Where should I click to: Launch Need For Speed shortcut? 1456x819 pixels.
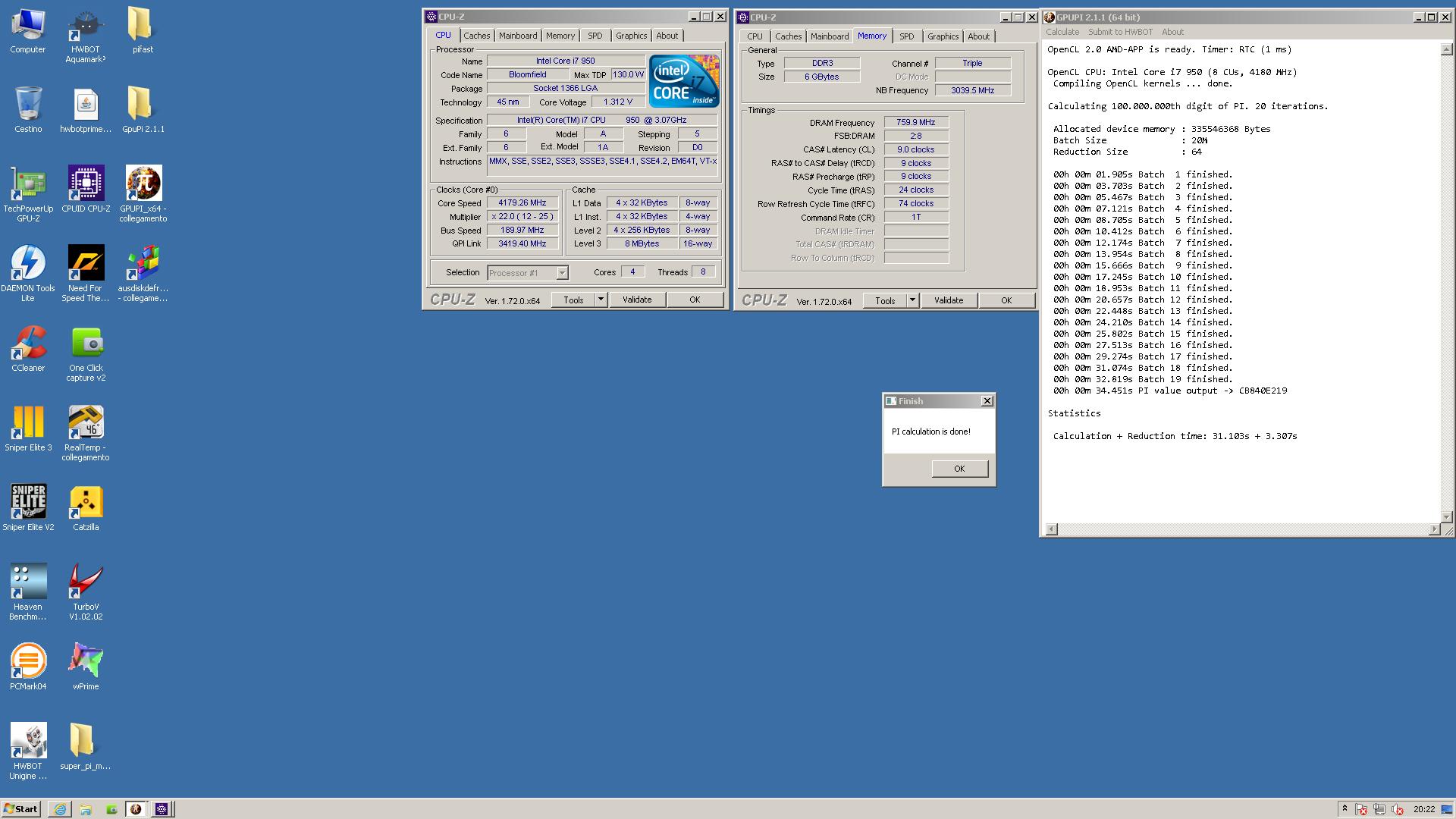point(86,274)
